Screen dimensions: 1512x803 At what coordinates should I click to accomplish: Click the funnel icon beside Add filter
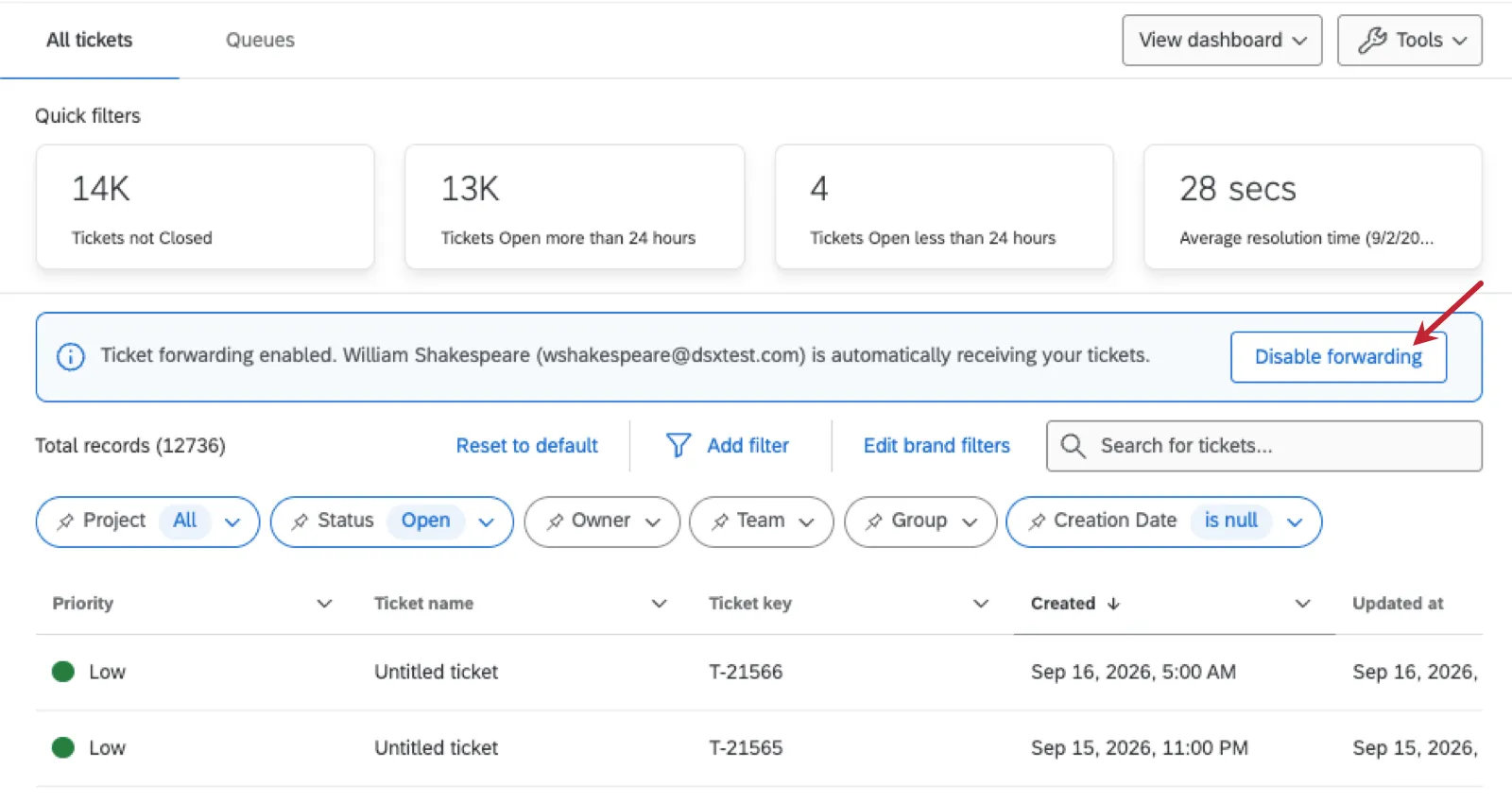point(678,445)
